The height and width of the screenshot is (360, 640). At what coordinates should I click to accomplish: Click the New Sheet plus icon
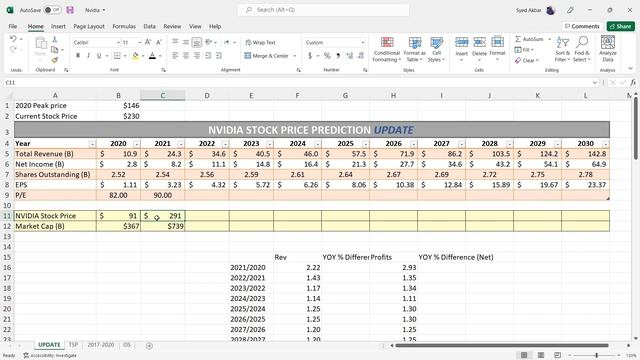click(149, 346)
